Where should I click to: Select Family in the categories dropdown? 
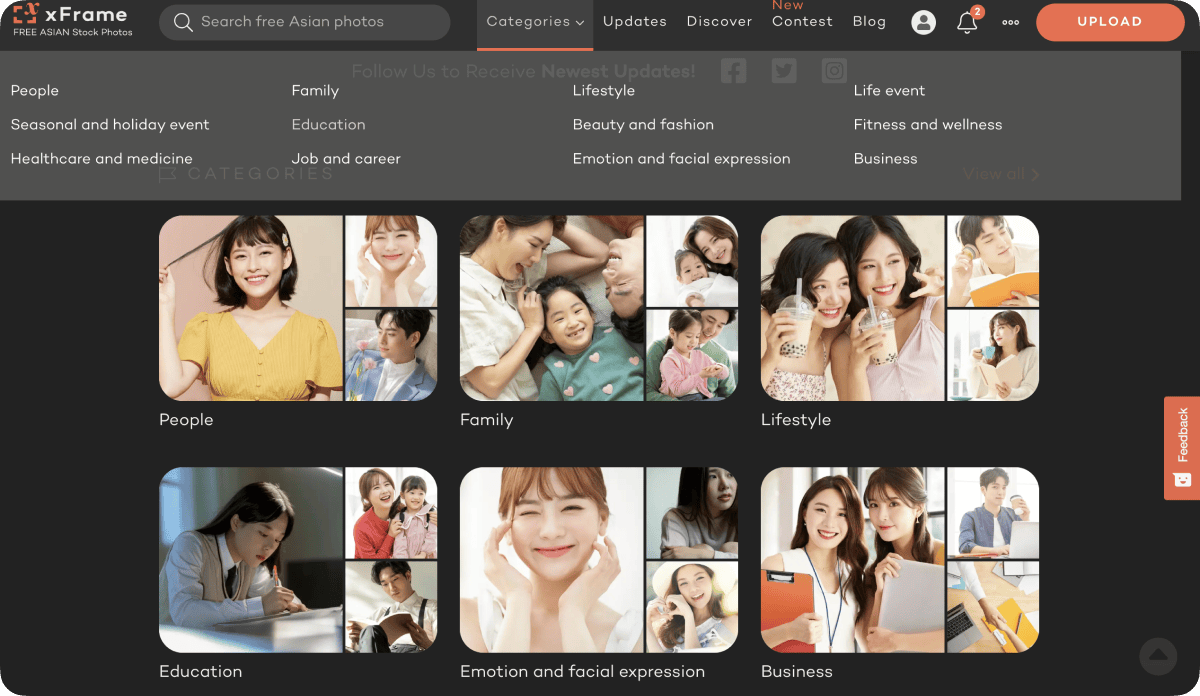(x=315, y=91)
